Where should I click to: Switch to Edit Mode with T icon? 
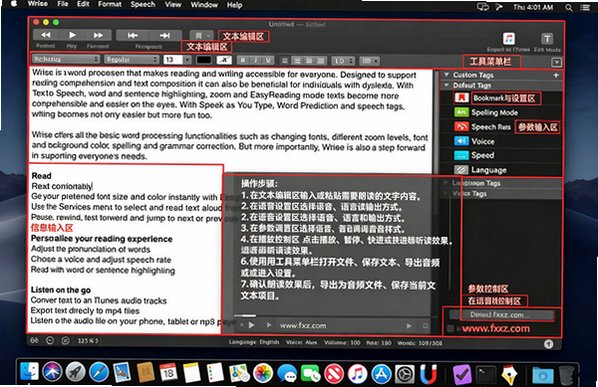tap(547, 39)
